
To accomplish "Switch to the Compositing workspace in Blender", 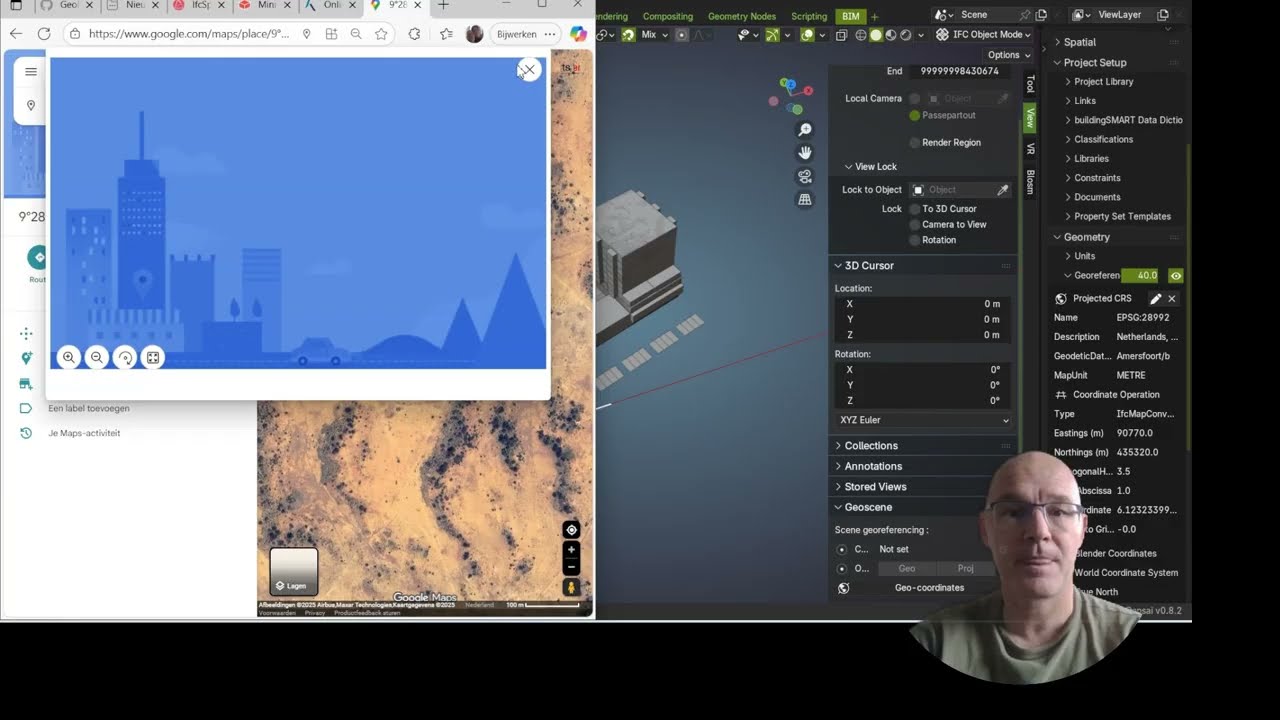I will click(x=668, y=16).
